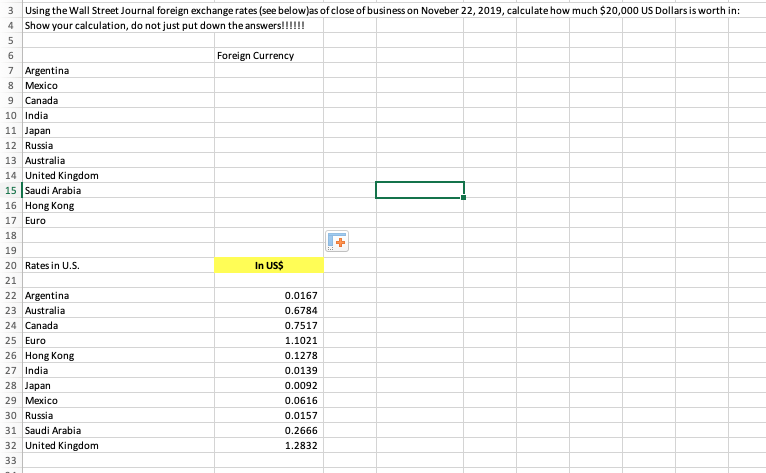766x473 pixels.
Task: Select row header 20
Action: tap(11, 265)
